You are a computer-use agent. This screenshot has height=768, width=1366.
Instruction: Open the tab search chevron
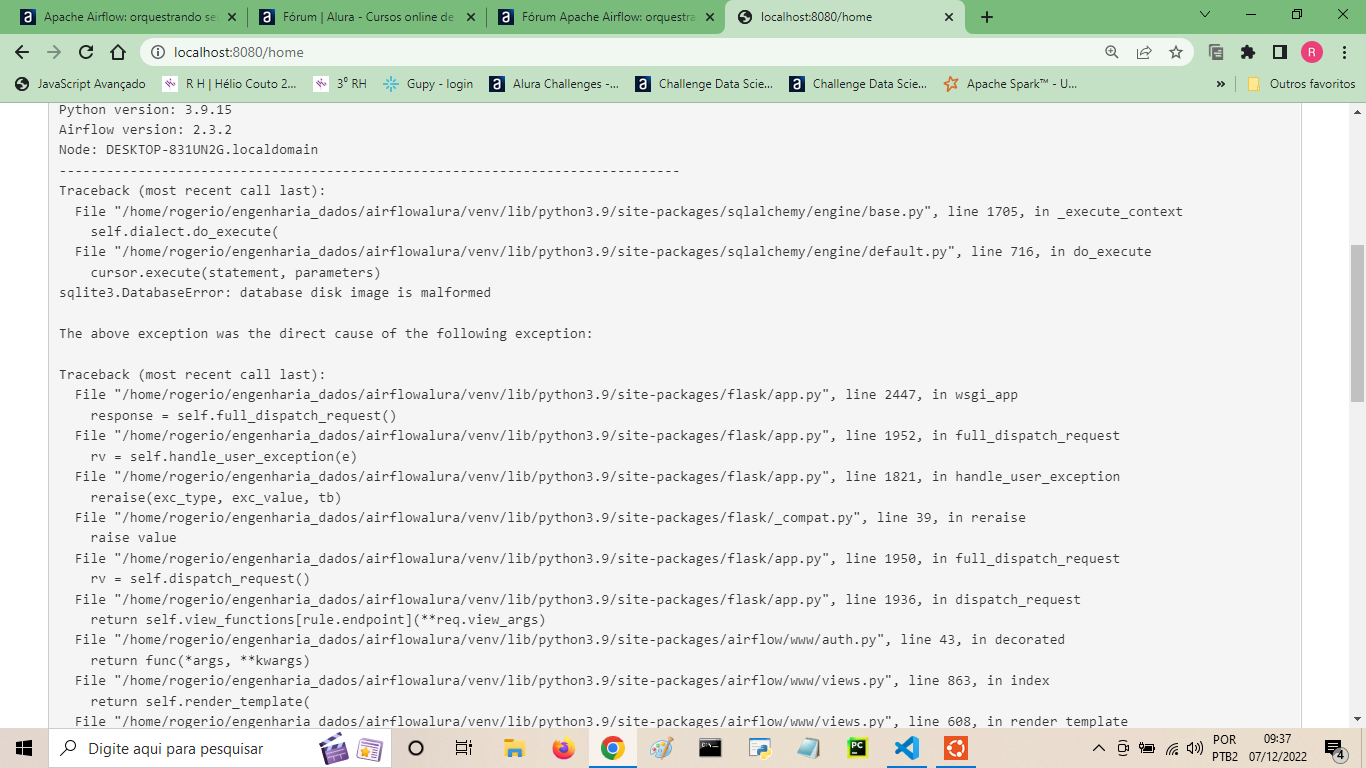click(x=1205, y=15)
